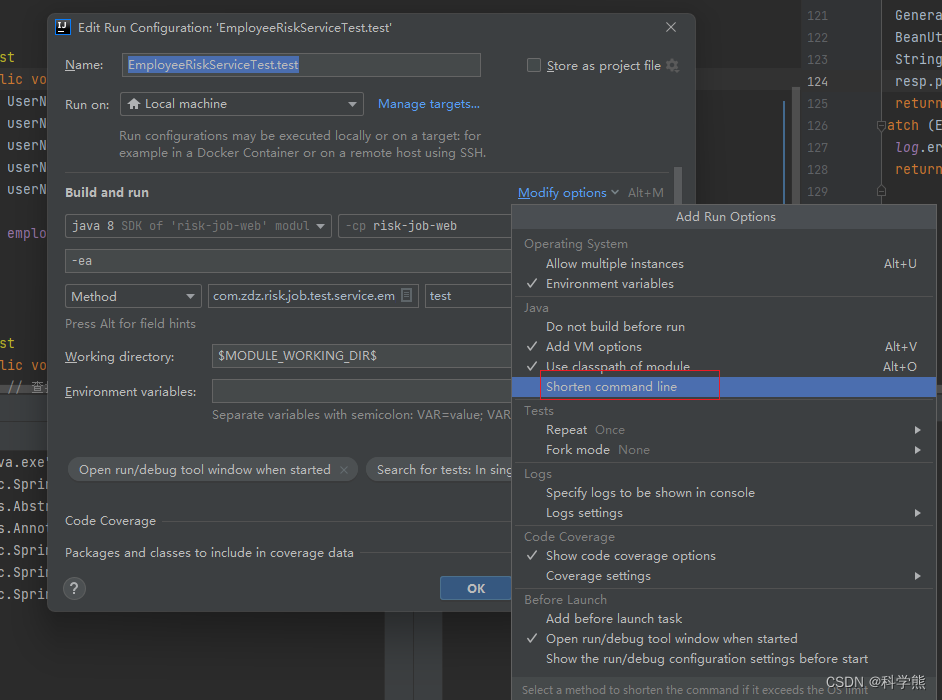Open the -cp risk-job-web classpath dropdown

(425, 226)
